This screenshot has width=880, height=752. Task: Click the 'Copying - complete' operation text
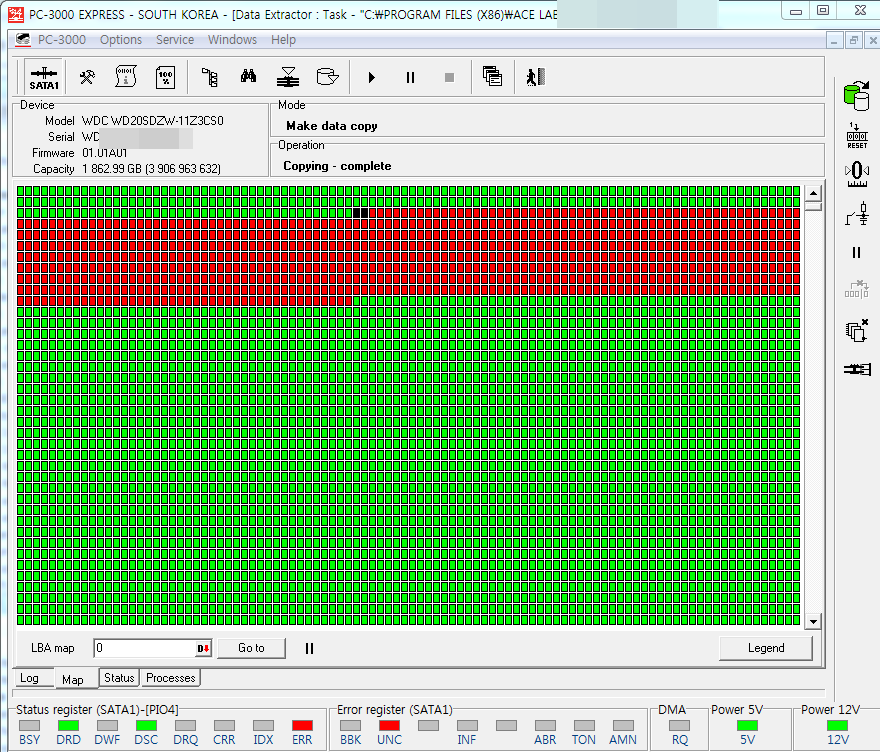click(x=337, y=166)
